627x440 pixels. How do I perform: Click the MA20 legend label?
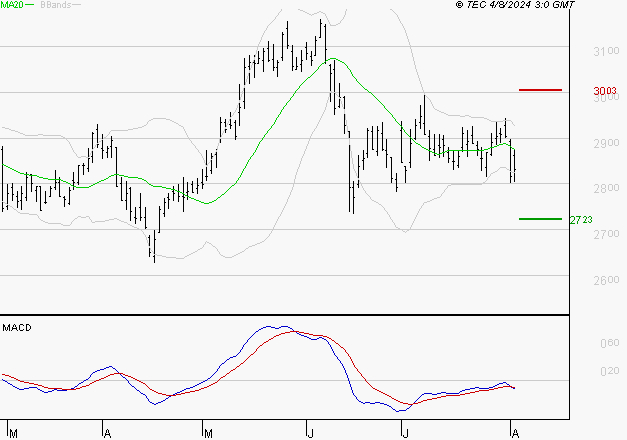(12, 4)
